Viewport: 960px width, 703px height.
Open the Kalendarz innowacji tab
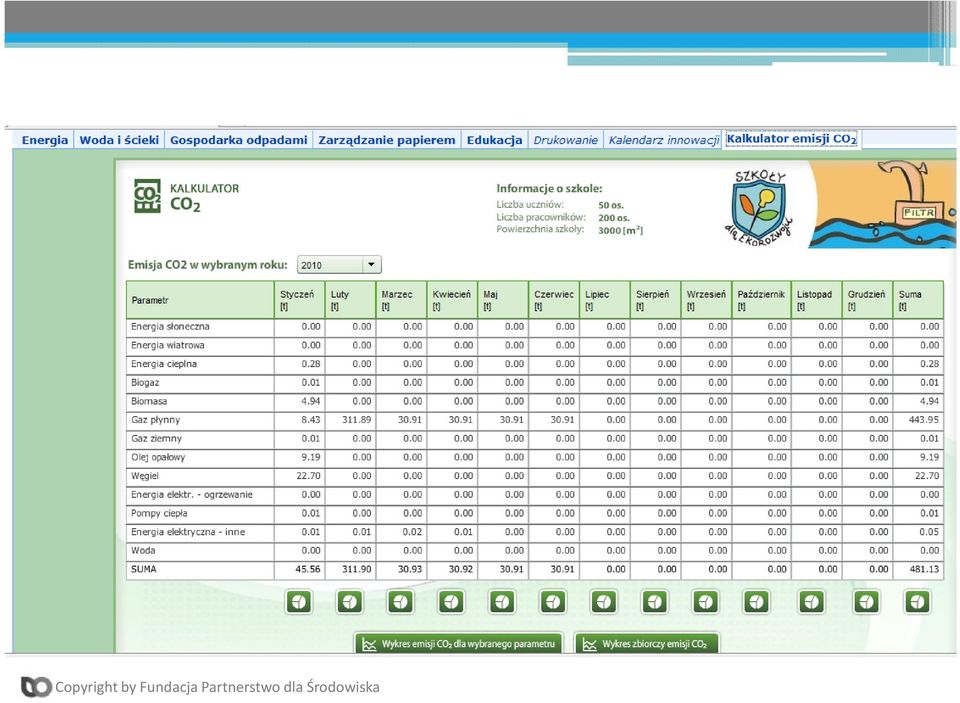click(664, 140)
